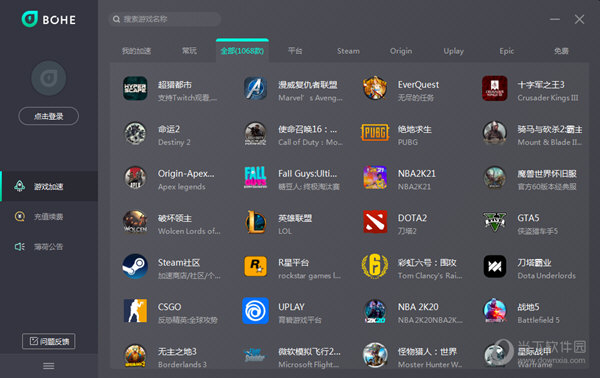
Task: Open the Dota Underlords icon
Action: point(495,266)
